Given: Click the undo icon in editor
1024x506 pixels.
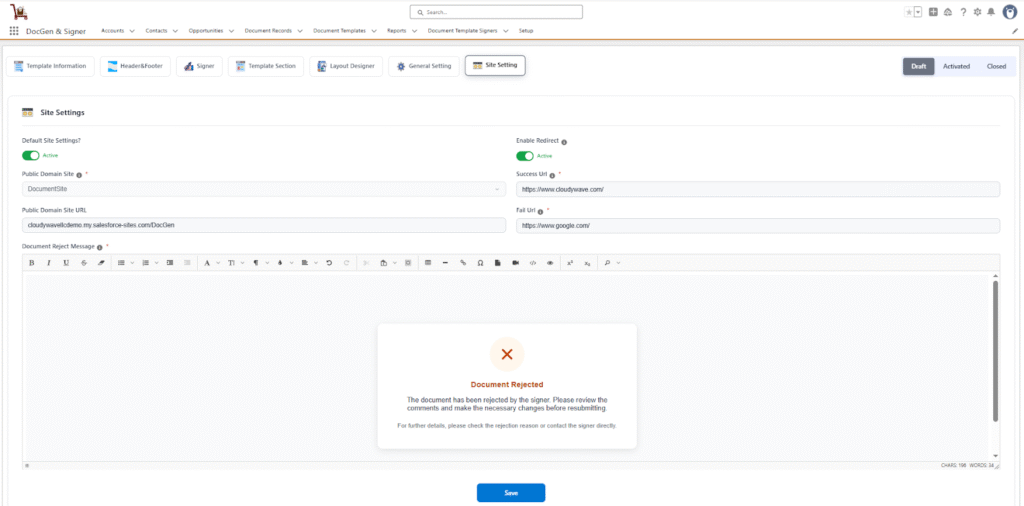Looking at the screenshot, I should point(329,263).
